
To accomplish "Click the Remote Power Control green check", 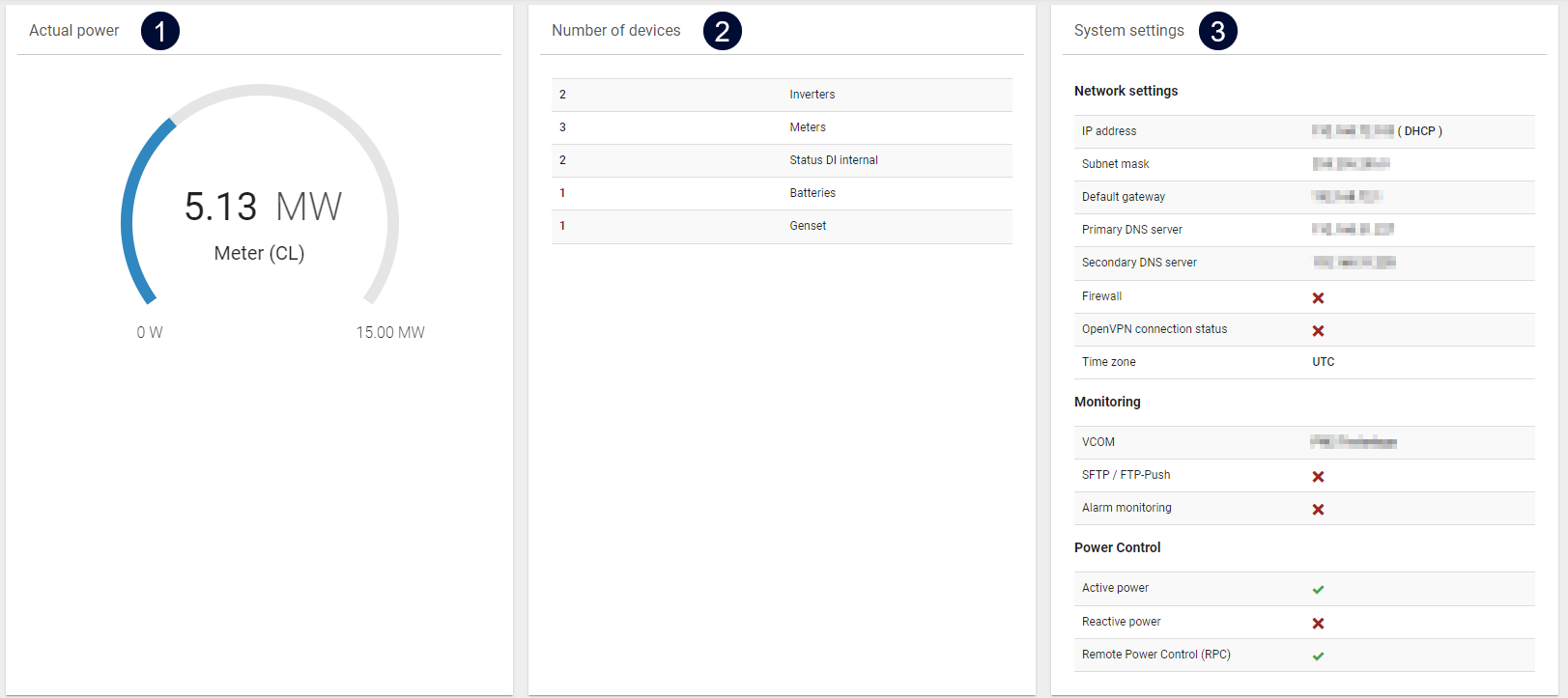I will [1318, 656].
